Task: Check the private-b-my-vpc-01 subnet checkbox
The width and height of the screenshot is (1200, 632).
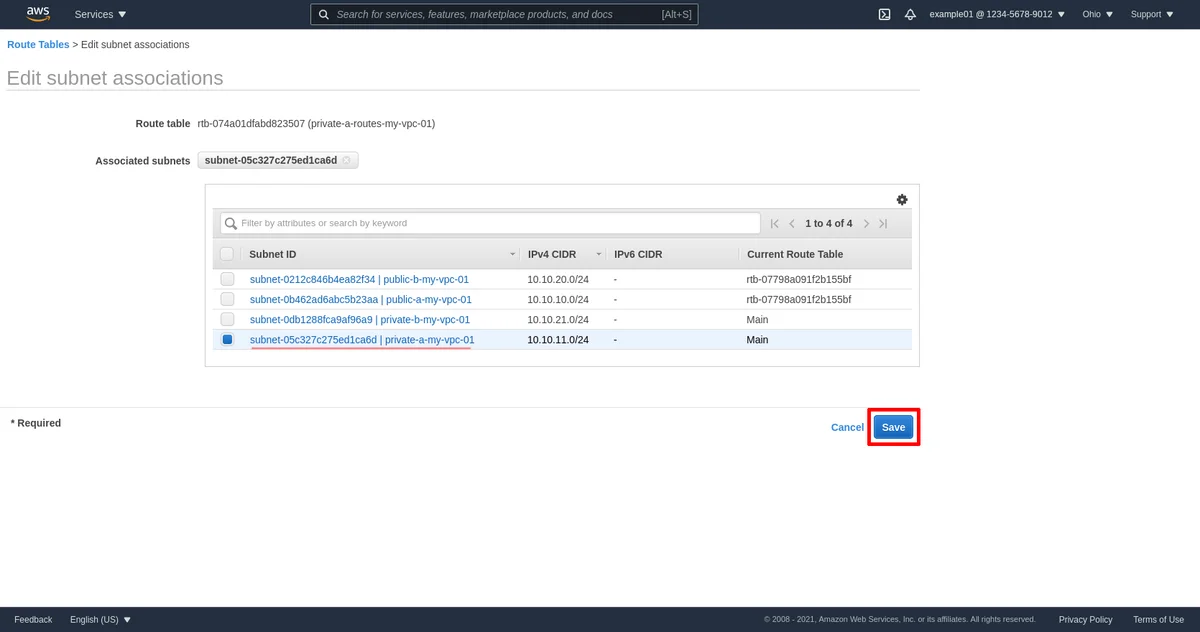Action: (x=227, y=319)
